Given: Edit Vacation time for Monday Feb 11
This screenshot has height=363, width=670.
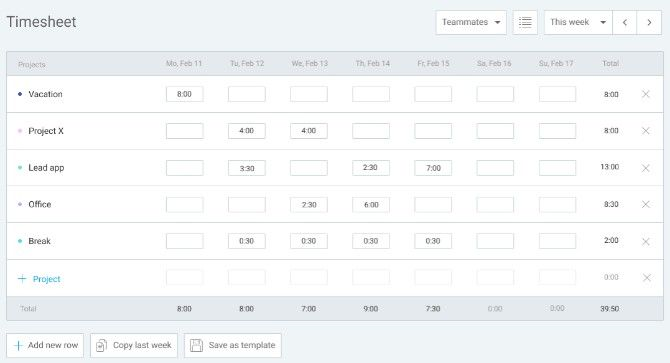Looking at the screenshot, I should 185,94.
